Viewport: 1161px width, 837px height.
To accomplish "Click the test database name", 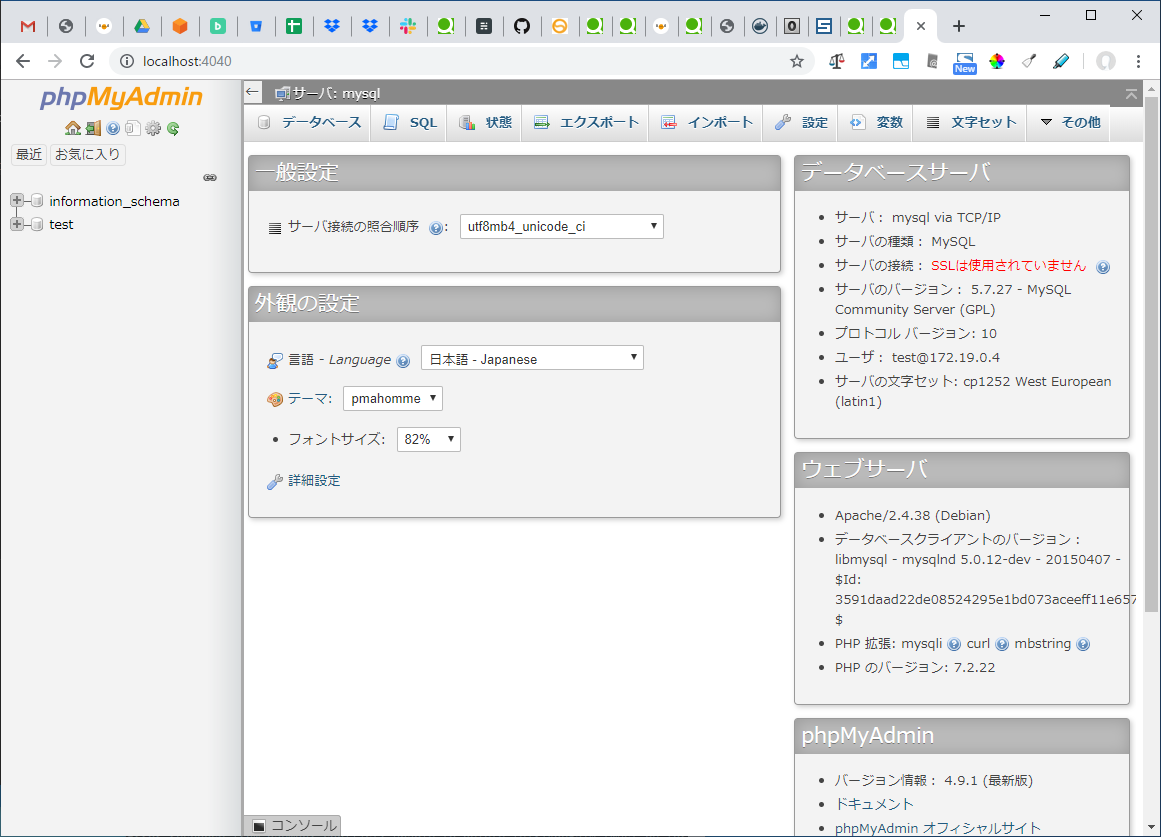I will click(x=61, y=224).
